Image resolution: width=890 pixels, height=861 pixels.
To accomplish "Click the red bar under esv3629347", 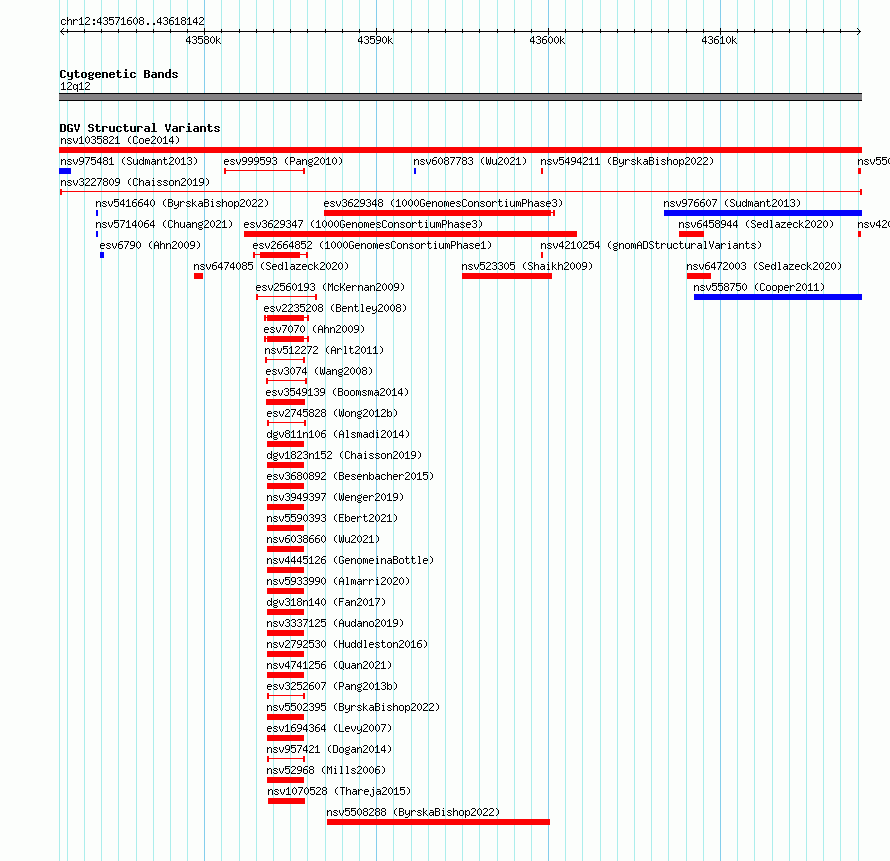I will coord(410,234).
